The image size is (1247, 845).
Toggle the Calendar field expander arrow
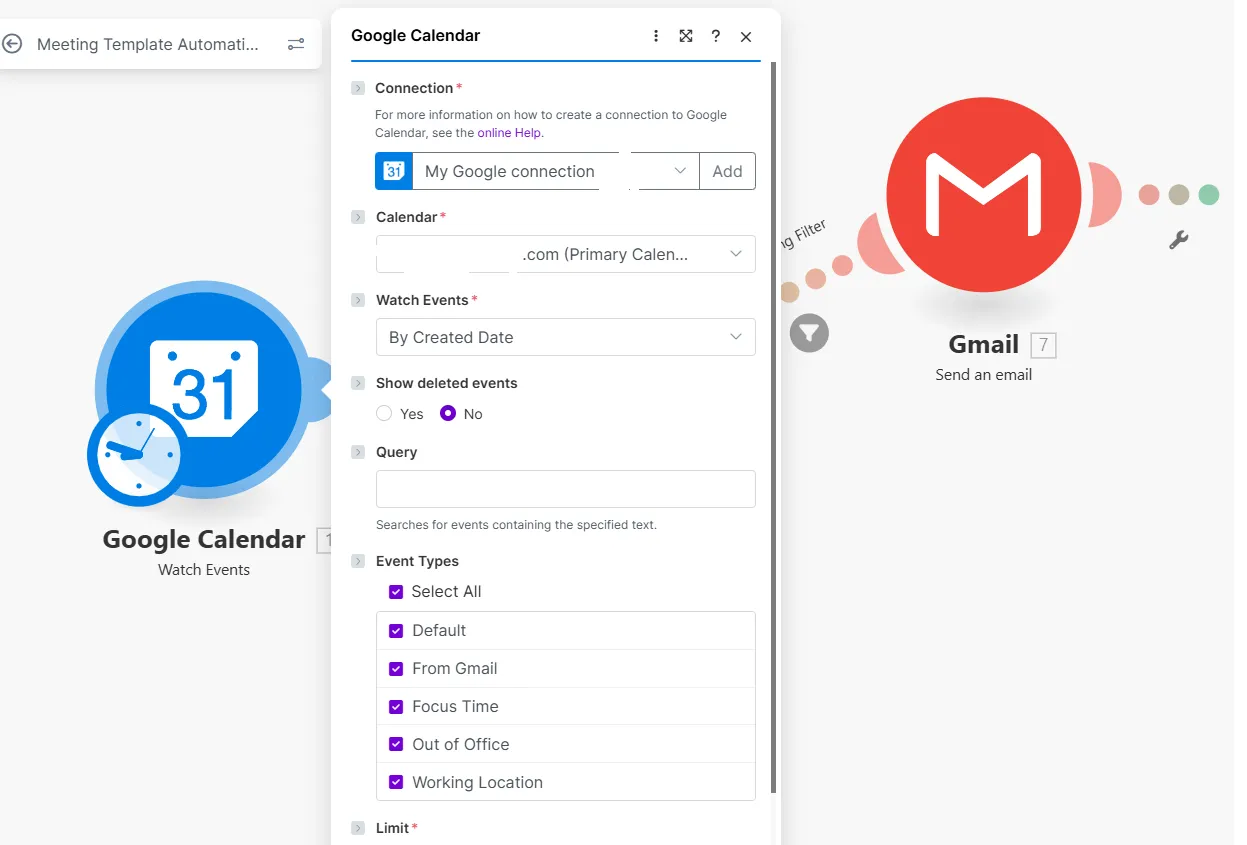pos(358,217)
